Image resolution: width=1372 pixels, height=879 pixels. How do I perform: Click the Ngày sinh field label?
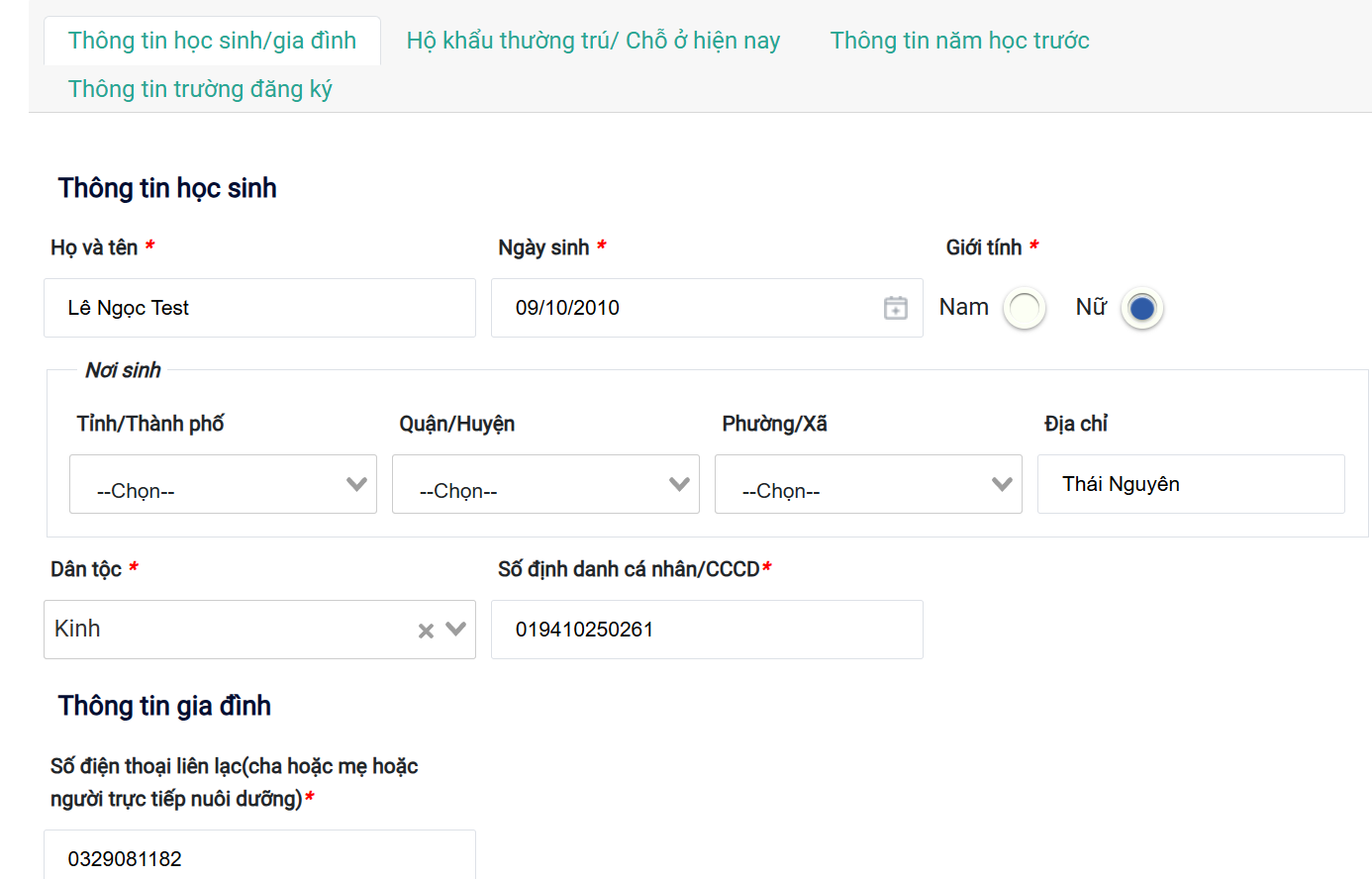click(x=543, y=247)
